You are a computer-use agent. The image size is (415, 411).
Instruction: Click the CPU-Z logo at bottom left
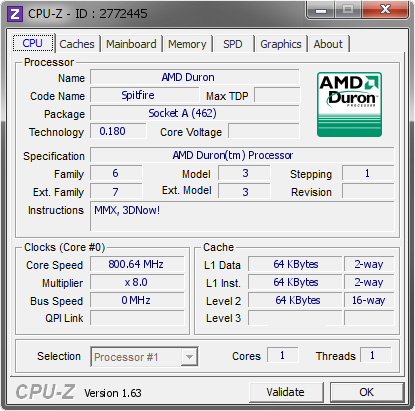(45, 392)
